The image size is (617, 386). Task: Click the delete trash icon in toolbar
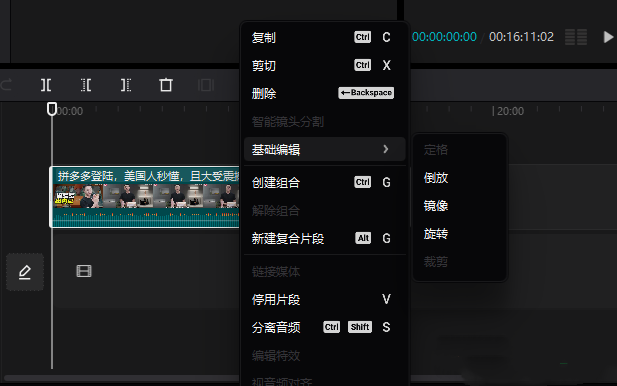click(x=166, y=85)
